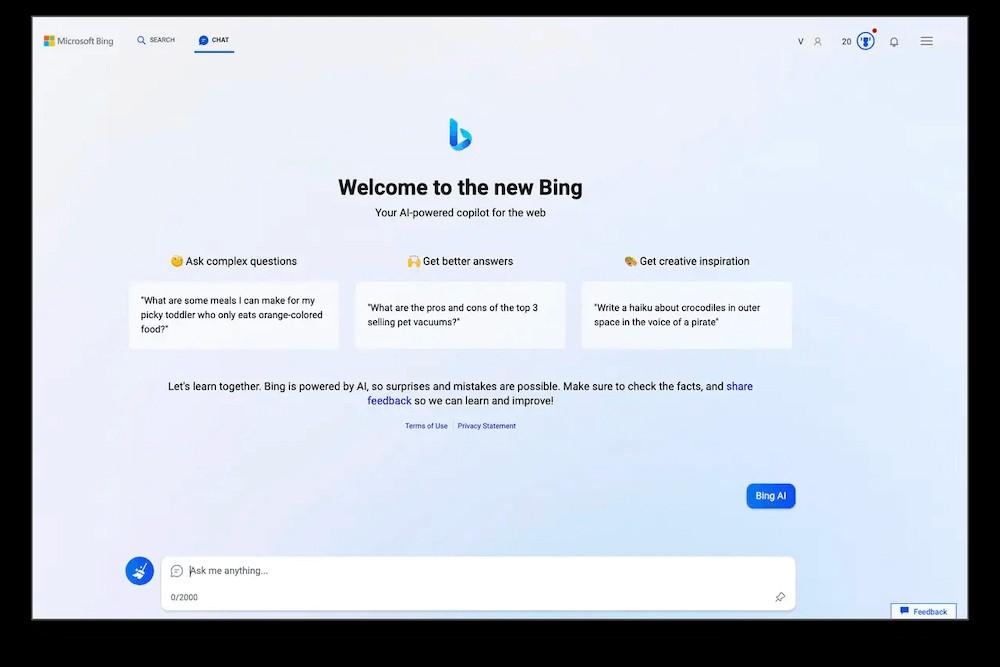Open the share feedback link

tap(739, 386)
